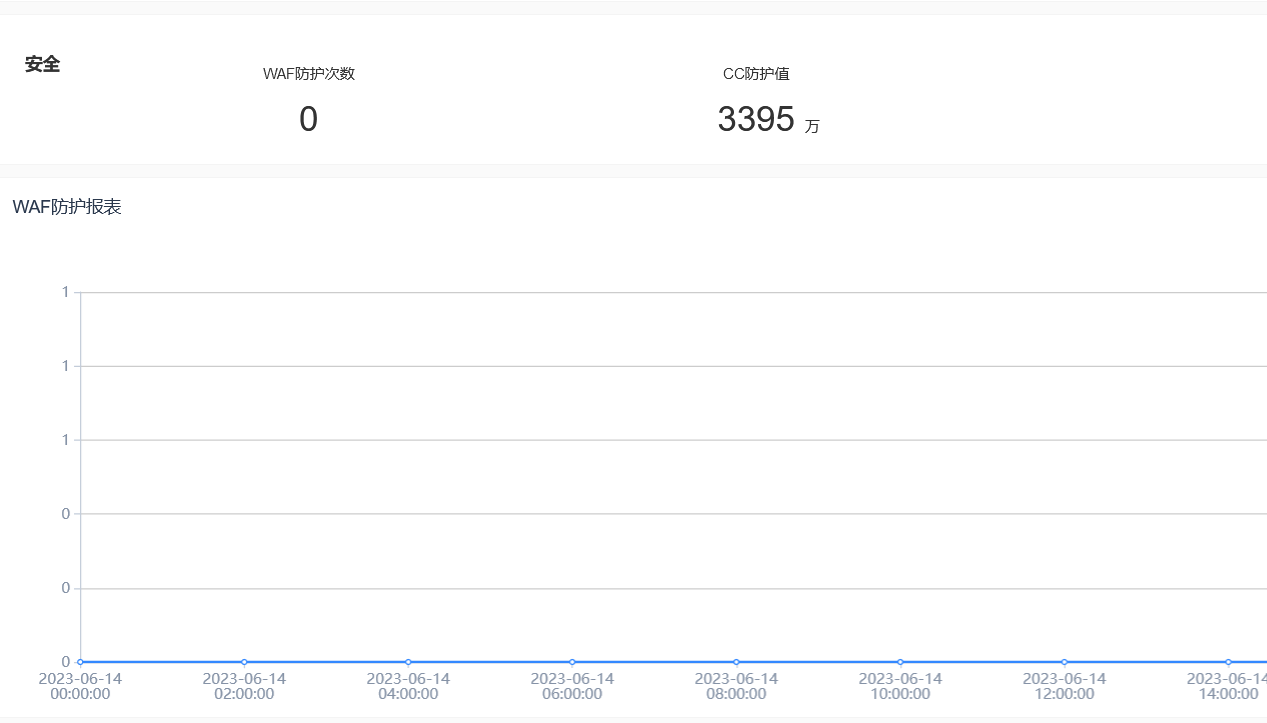This screenshot has height=723, width=1267.
Task: Click the chart point at 12:00:00
Action: (x=1064, y=662)
